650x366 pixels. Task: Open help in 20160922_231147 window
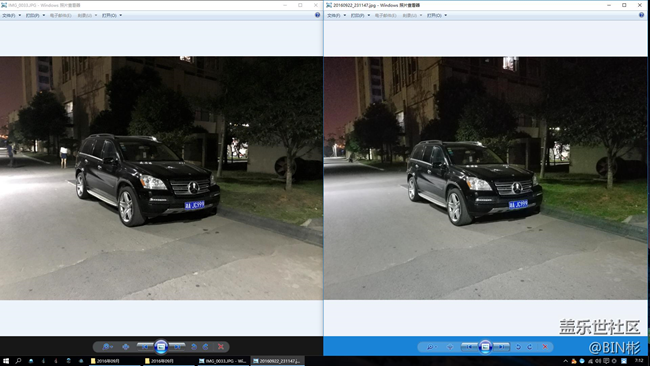[x=642, y=15]
